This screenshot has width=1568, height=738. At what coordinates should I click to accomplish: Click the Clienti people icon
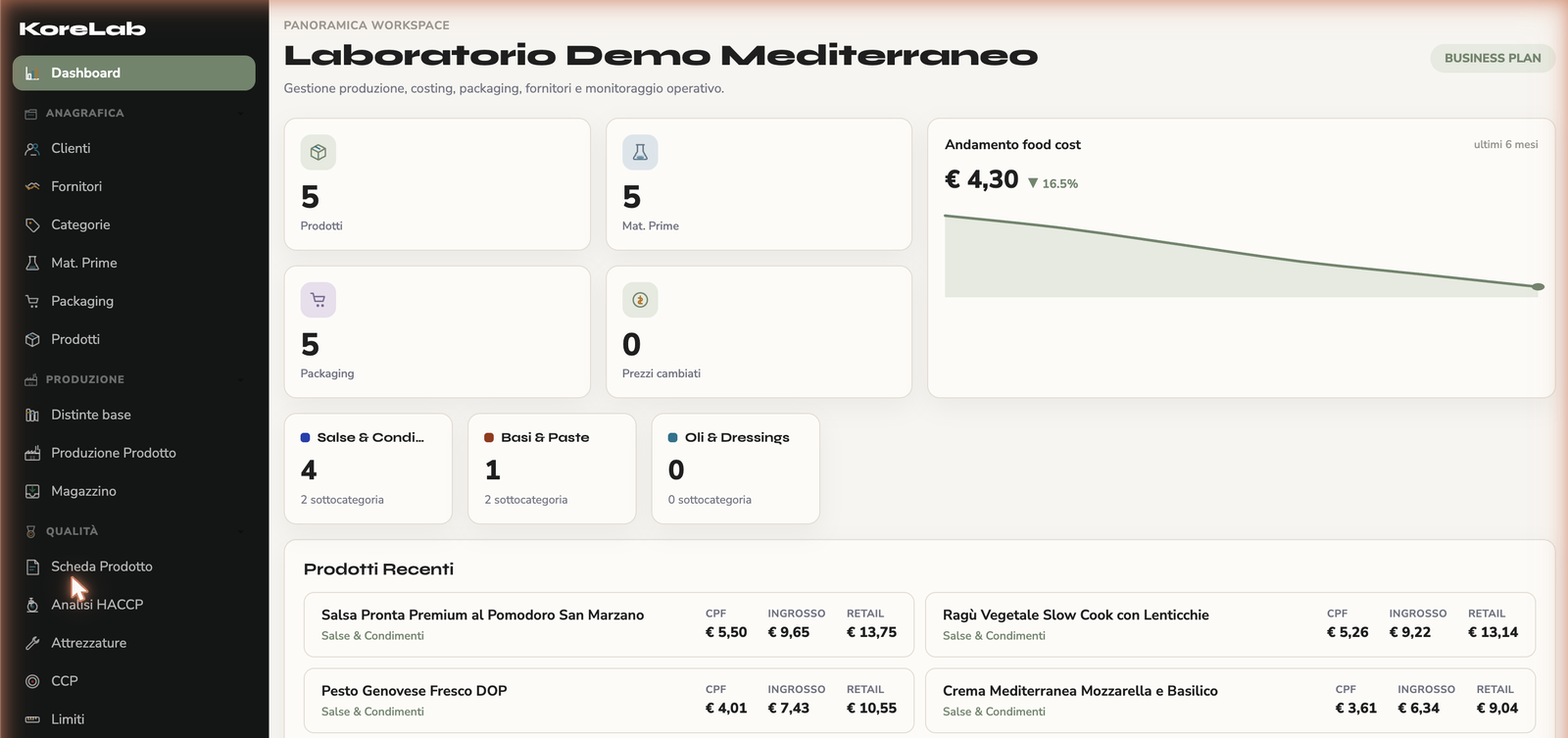click(x=32, y=149)
